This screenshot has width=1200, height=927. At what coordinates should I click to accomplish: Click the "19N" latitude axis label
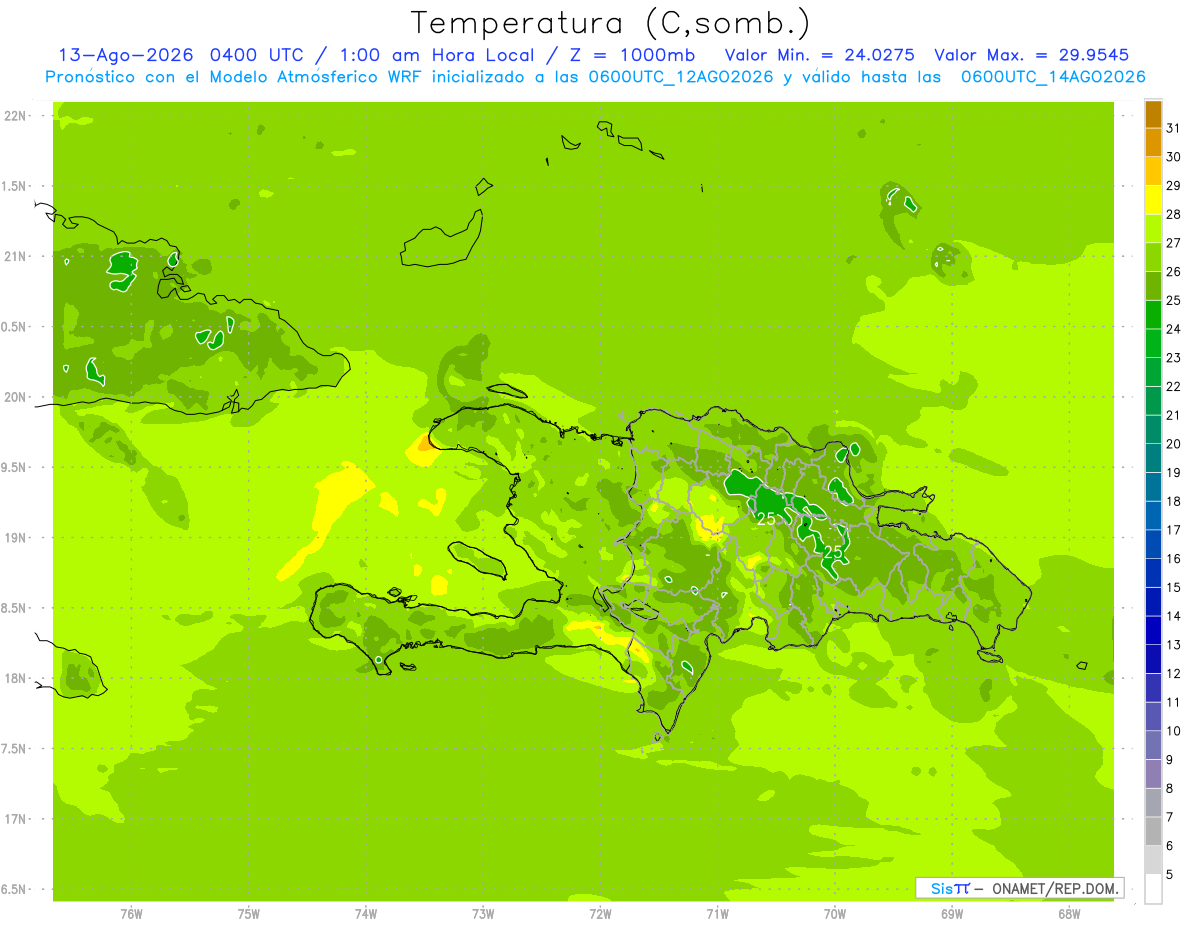click(15, 538)
